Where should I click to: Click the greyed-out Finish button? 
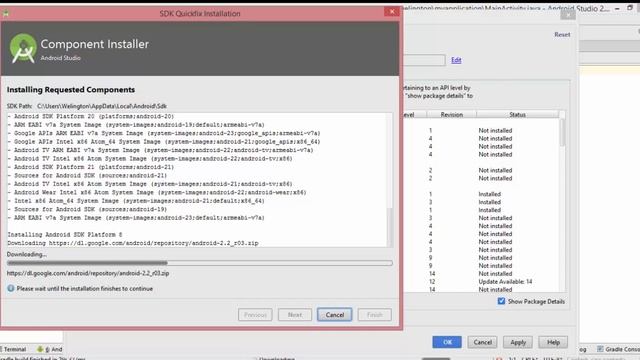point(374,315)
